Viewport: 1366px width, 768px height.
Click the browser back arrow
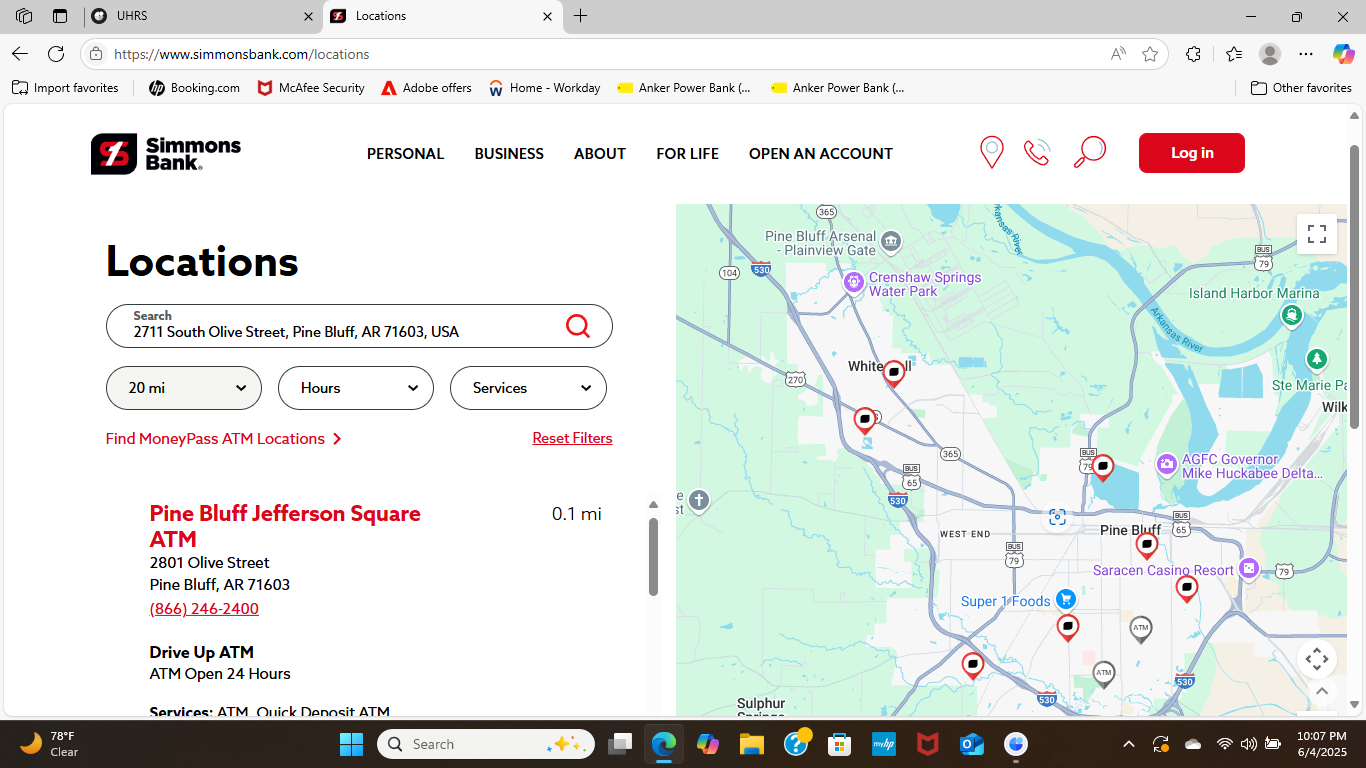click(20, 54)
